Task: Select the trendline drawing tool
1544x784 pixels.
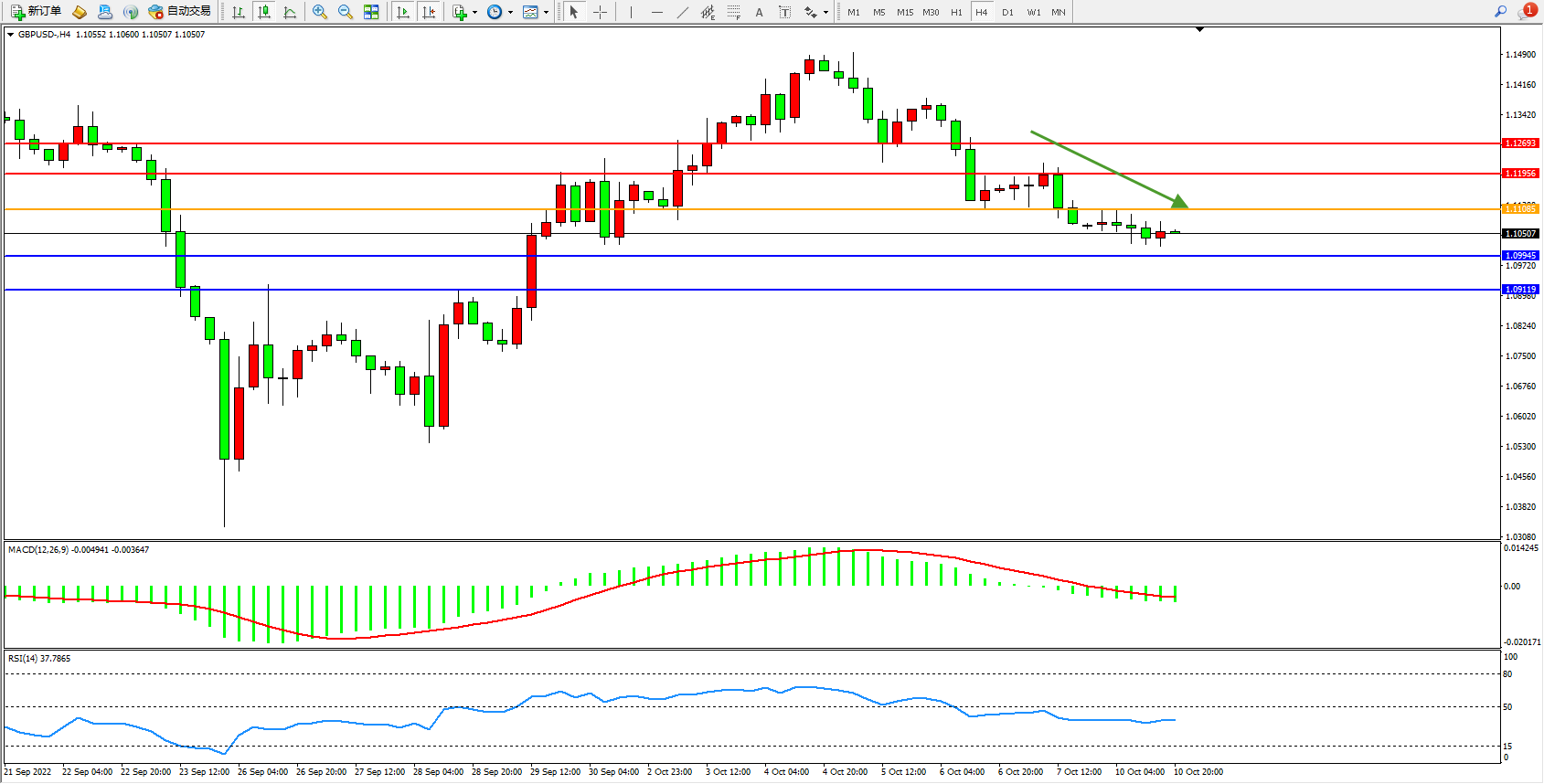Action: (683, 12)
